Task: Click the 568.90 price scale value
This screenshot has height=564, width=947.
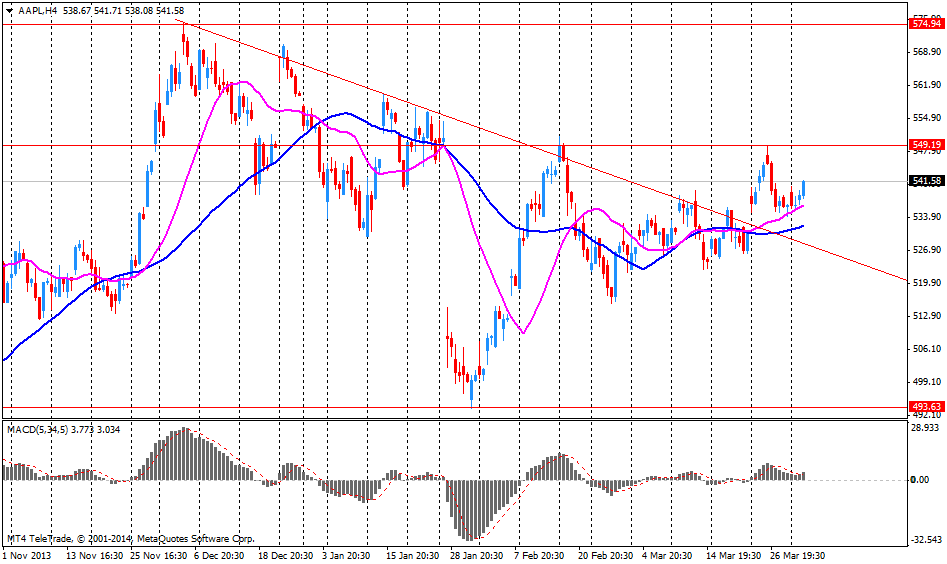Action: coord(927,52)
